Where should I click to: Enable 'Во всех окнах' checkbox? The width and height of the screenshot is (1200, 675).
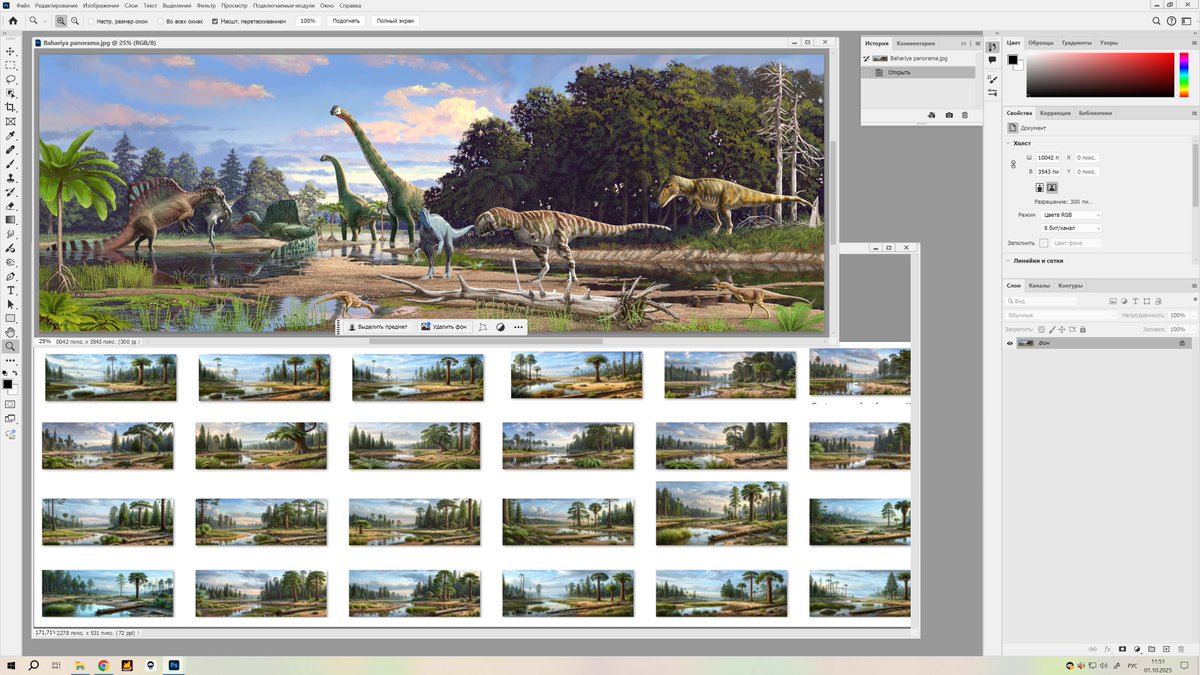[x=161, y=21]
